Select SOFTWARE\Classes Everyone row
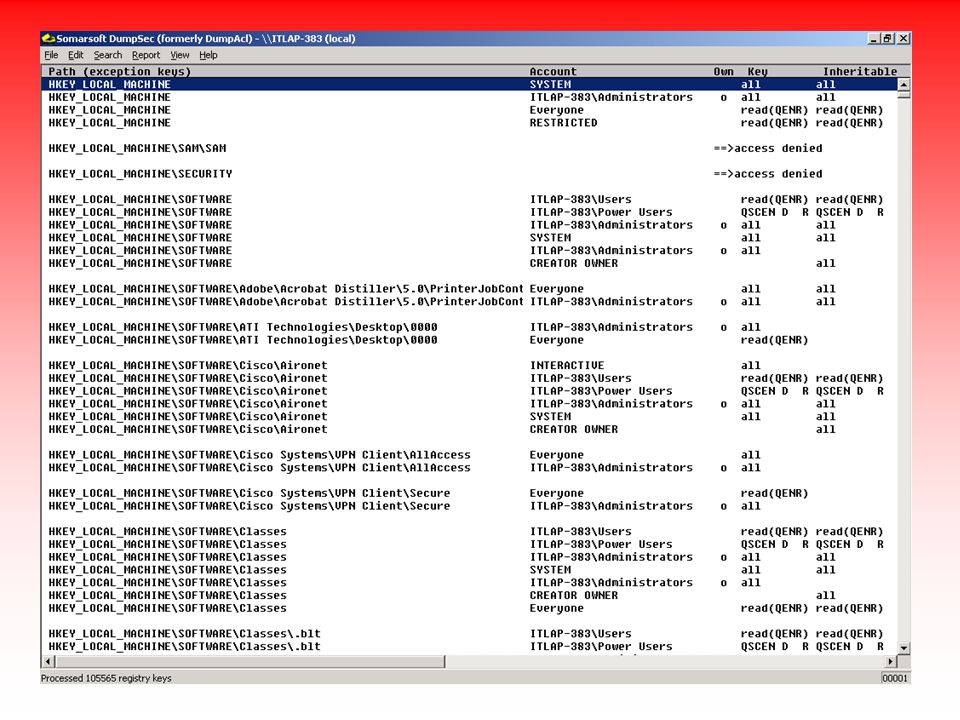The width and height of the screenshot is (960, 720). [x=469, y=608]
